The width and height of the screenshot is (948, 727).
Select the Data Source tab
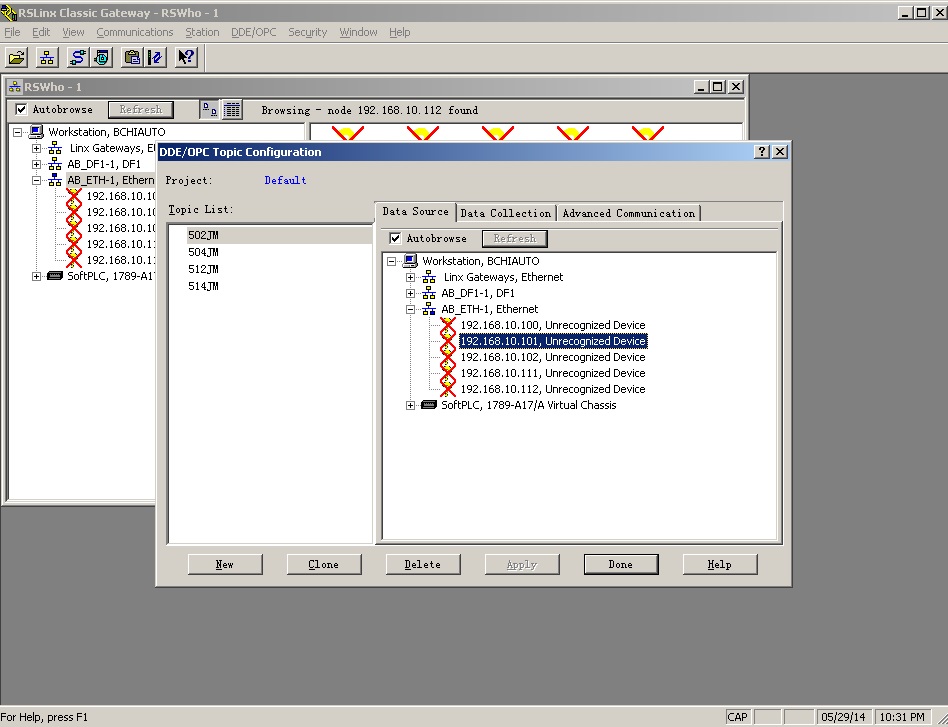click(x=415, y=211)
